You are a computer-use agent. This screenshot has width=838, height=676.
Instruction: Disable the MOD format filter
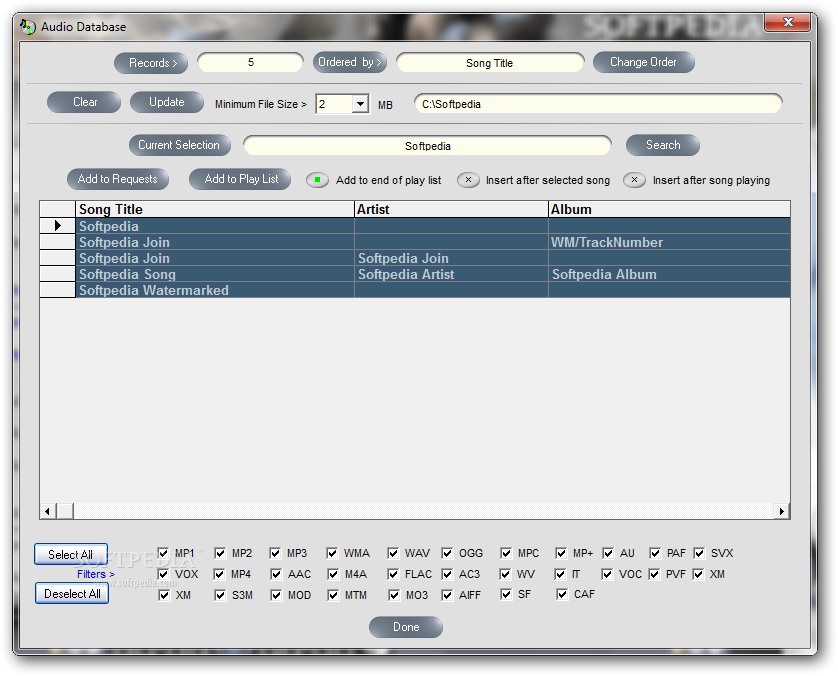point(276,595)
